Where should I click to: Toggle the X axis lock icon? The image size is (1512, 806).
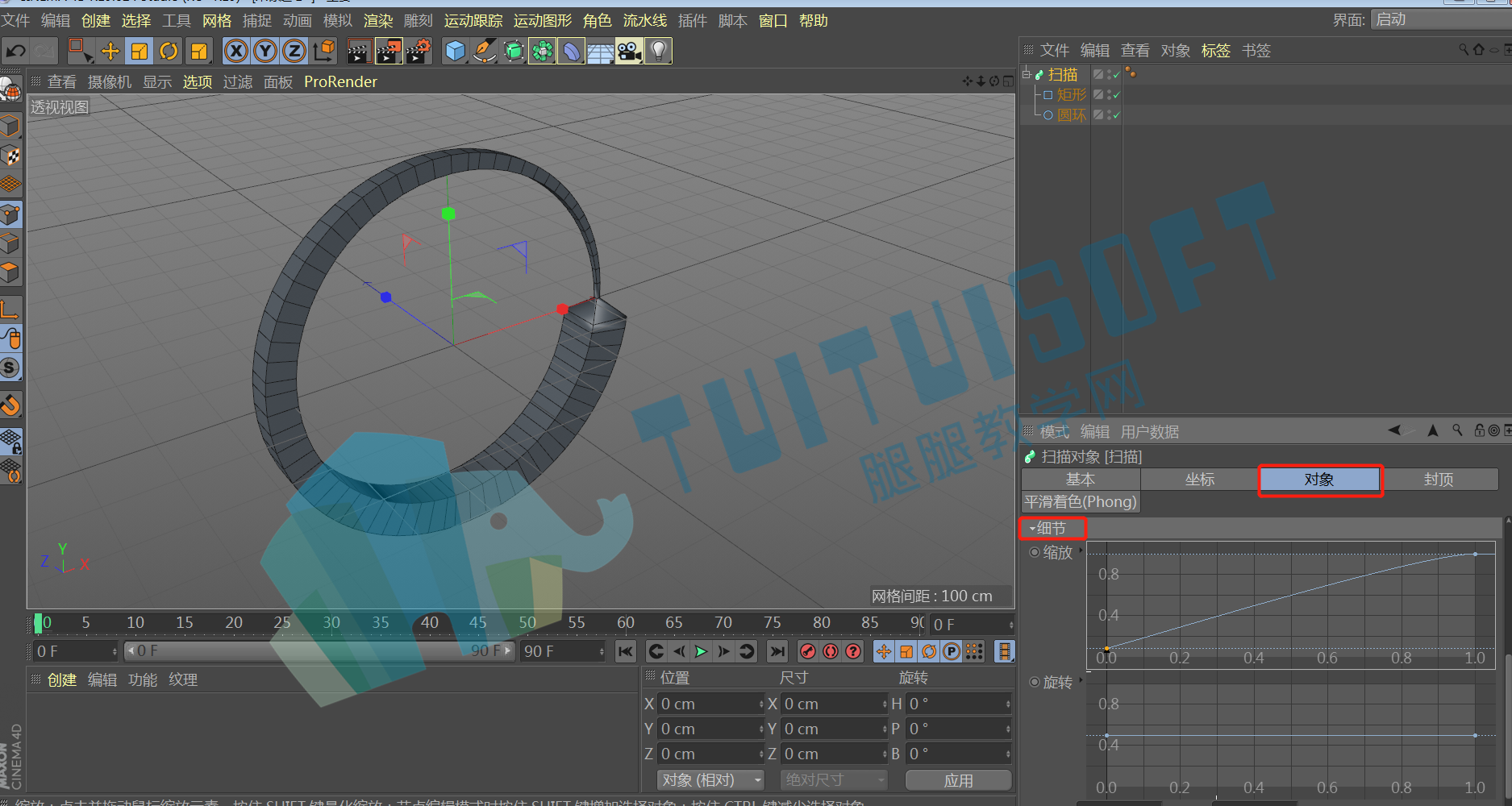pos(235,52)
